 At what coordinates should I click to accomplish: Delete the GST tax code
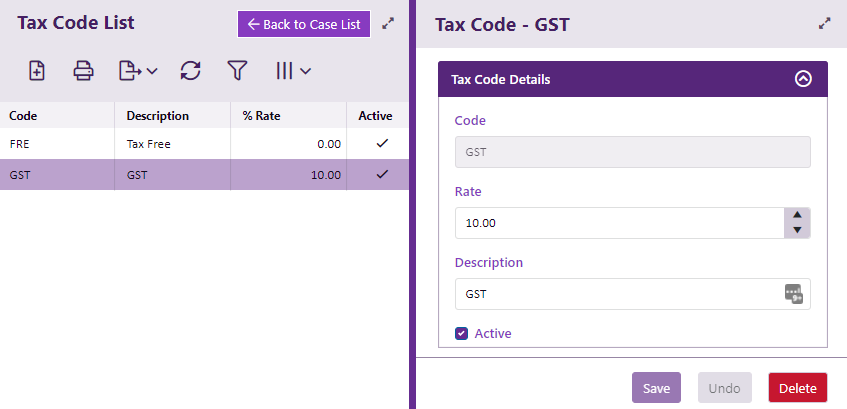pyautogui.click(x=797, y=388)
